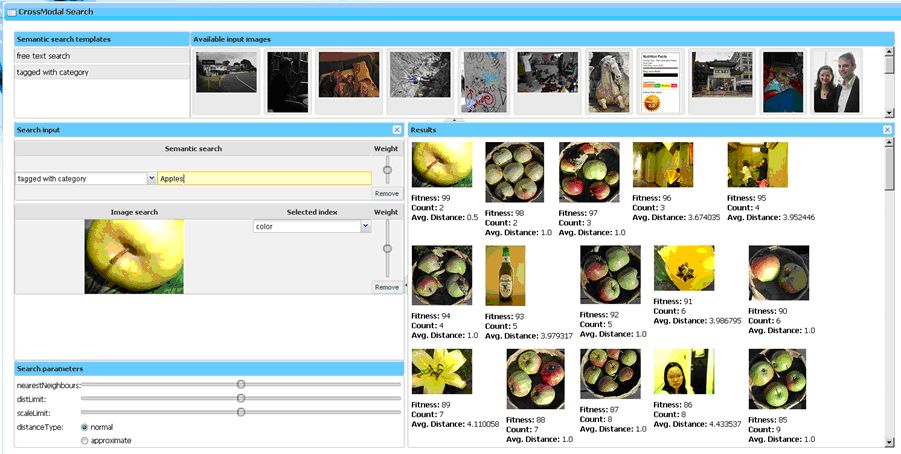Click the CrossModal Search window icon
Viewport: 901px width, 454px height.
(x=11, y=12)
